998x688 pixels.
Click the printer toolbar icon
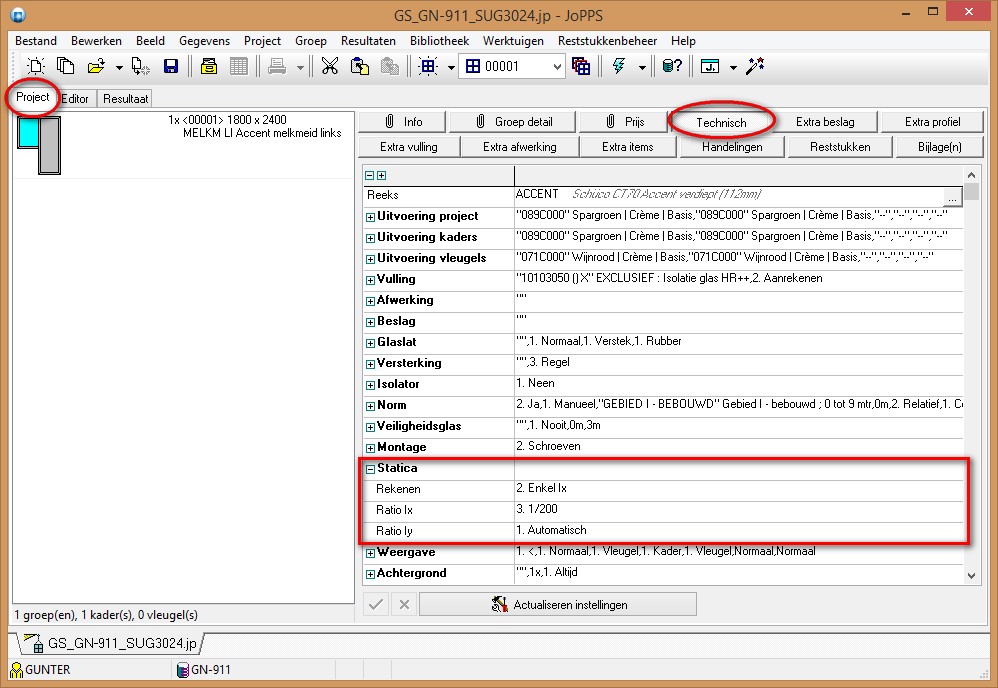point(277,66)
